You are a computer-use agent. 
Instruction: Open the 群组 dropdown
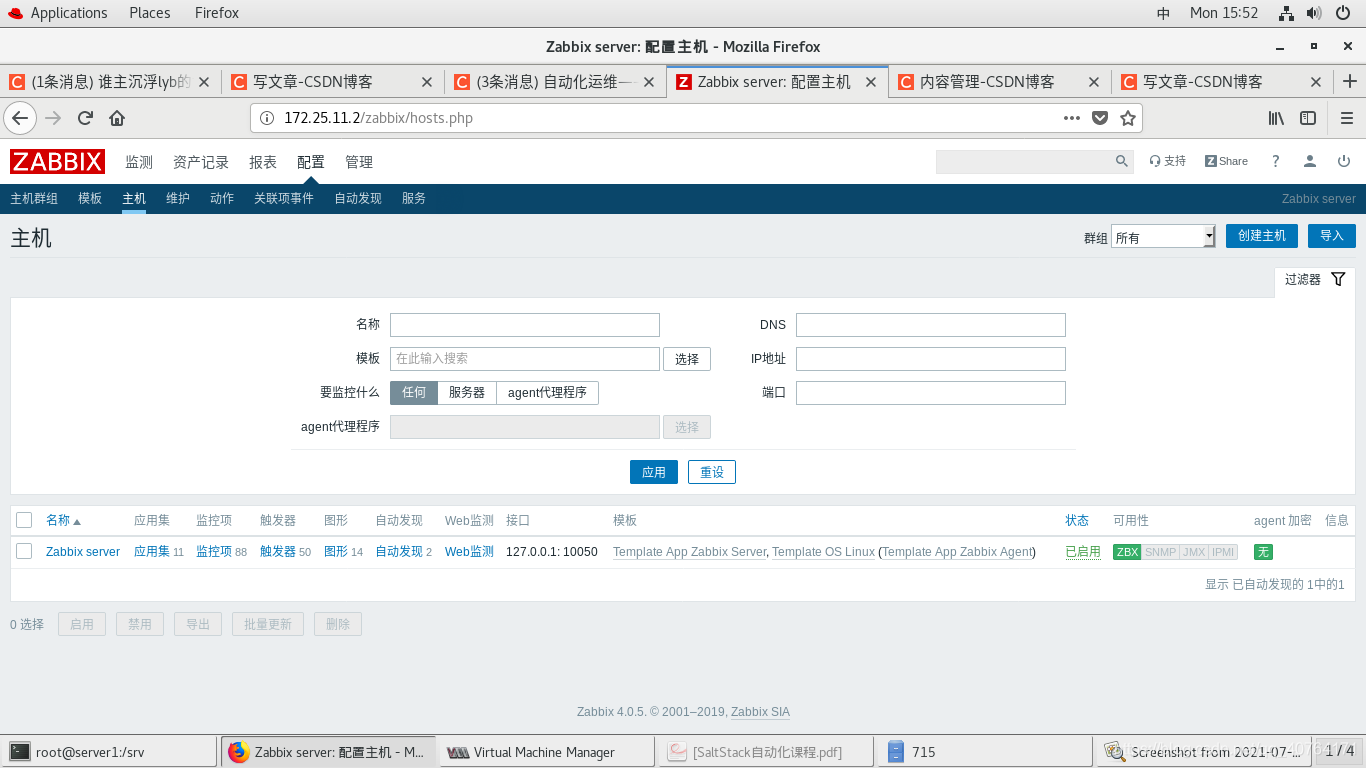click(x=1163, y=237)
